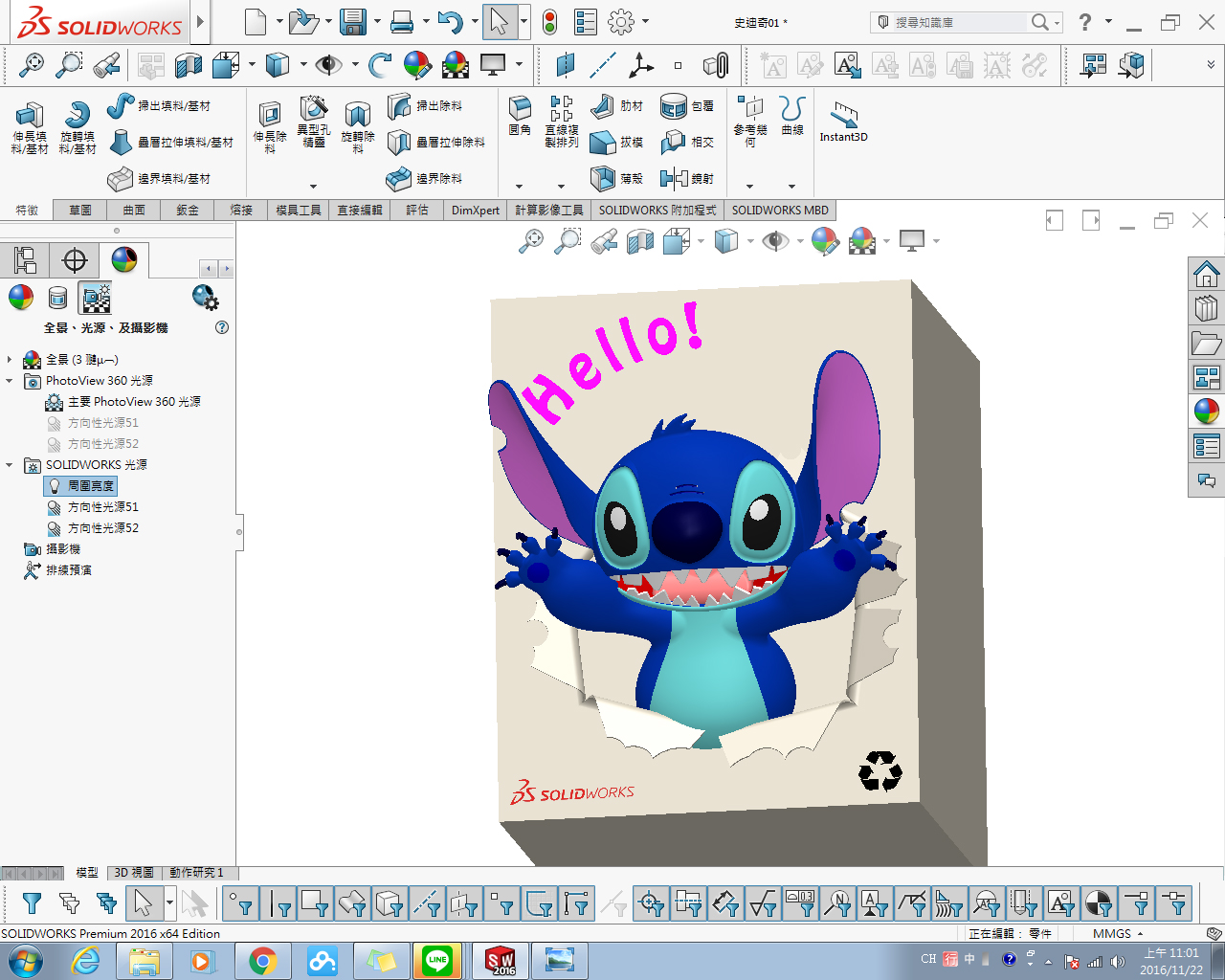Switch to the 曲面 surfaces tab
This screenshot has height=980, width=1225.
(x=134, y=210)
